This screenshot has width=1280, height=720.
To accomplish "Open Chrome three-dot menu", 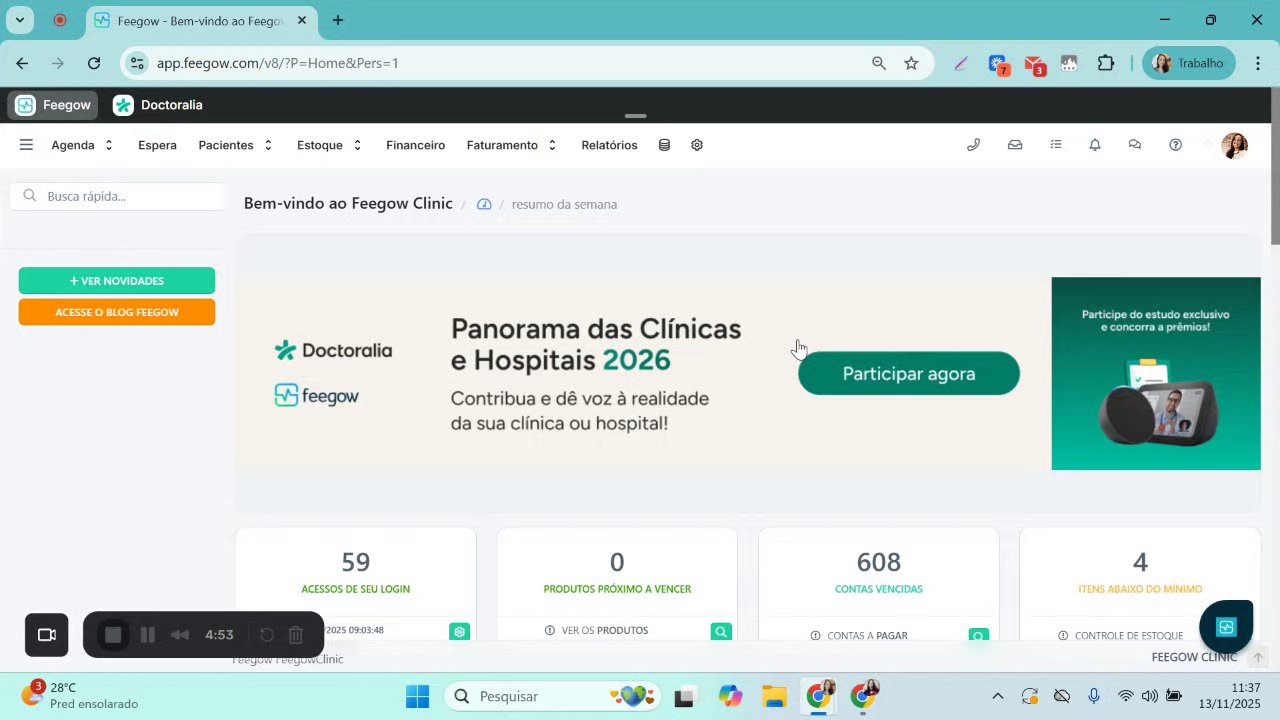I will point(1257,63).
